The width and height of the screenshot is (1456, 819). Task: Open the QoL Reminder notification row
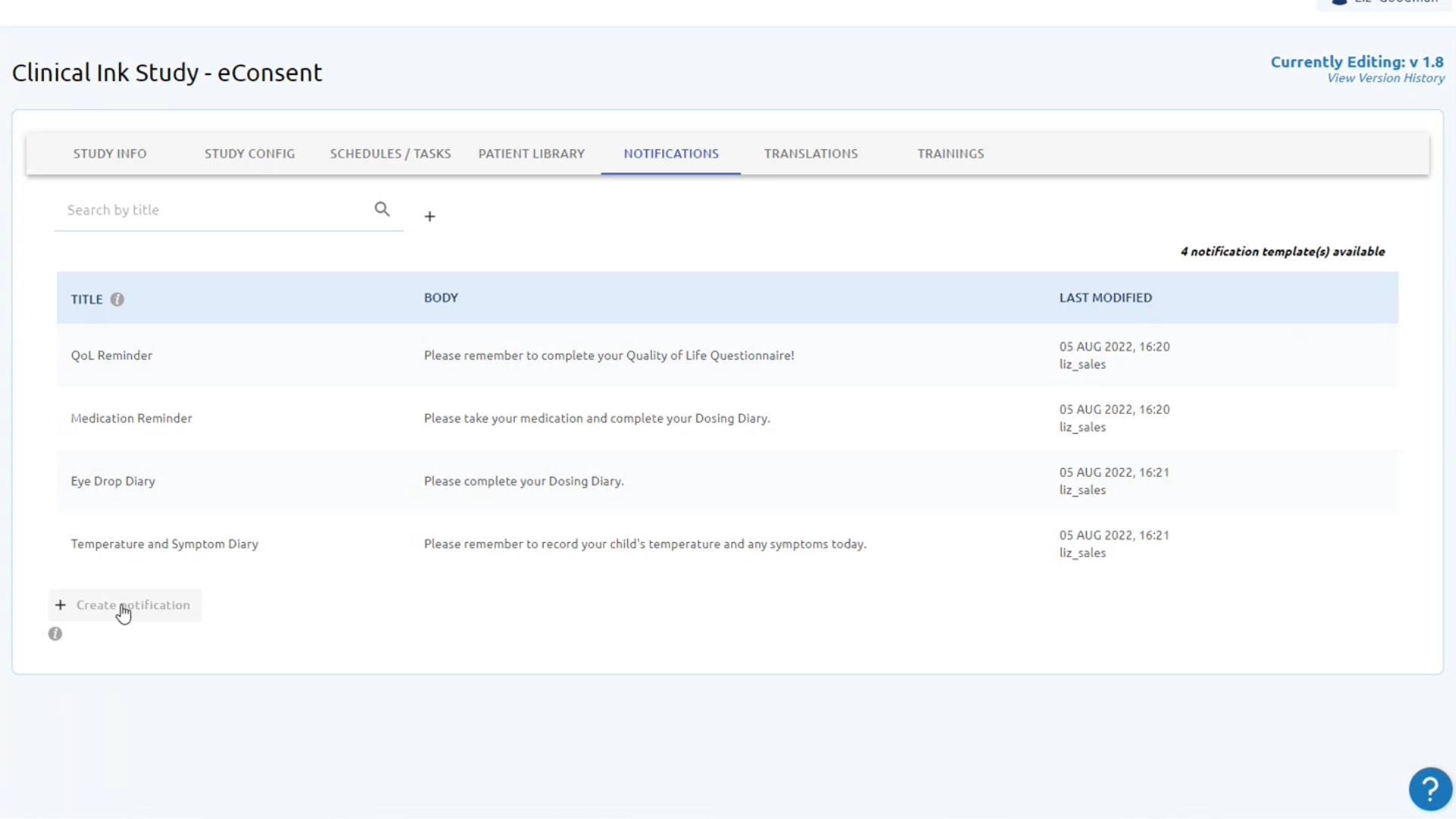coord(727,356)
